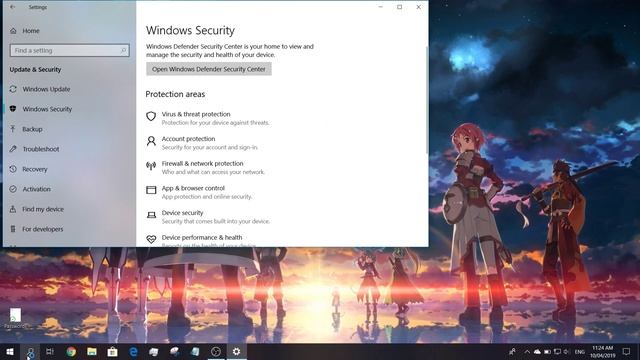
Task: Click the Windows Security shield icon in sidebar
Action: (x=13, y=109)
